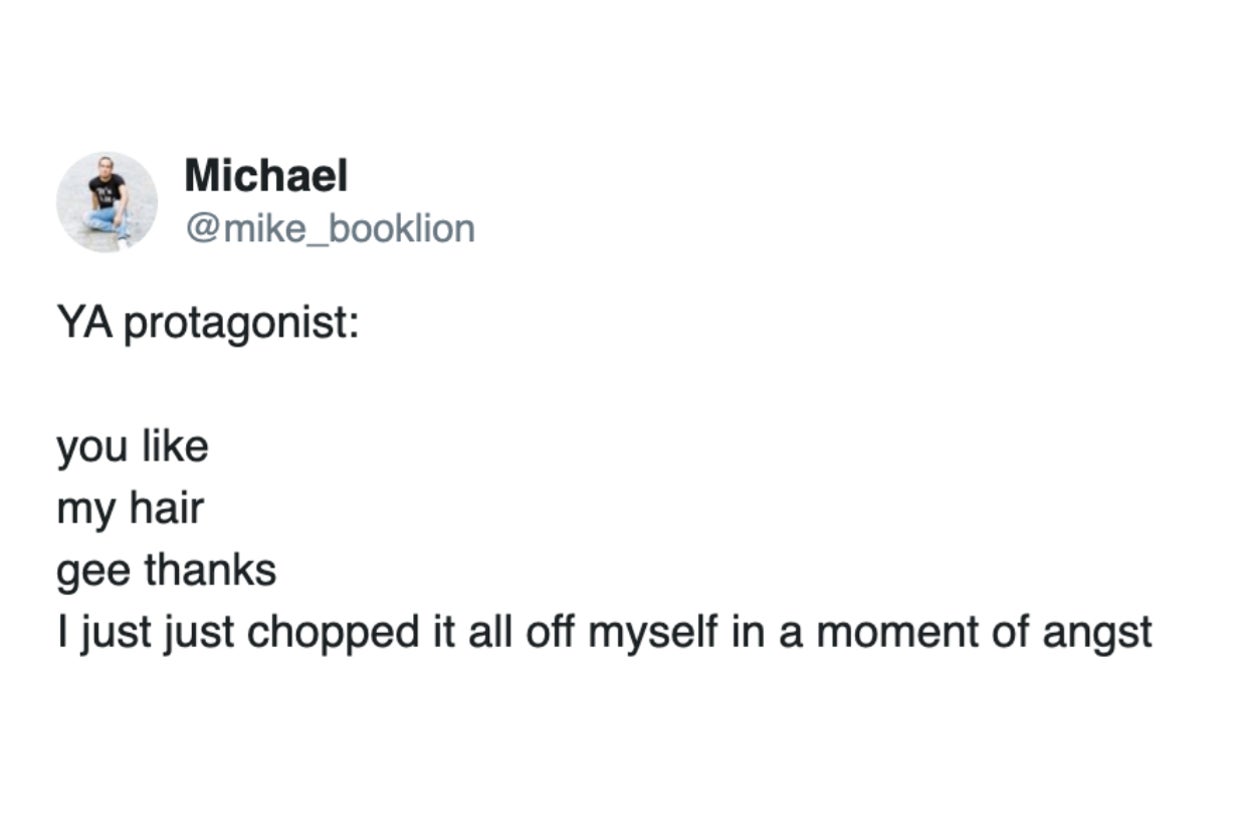
Task: Click the display name "Michael"
Action: (x=266, y=177)
